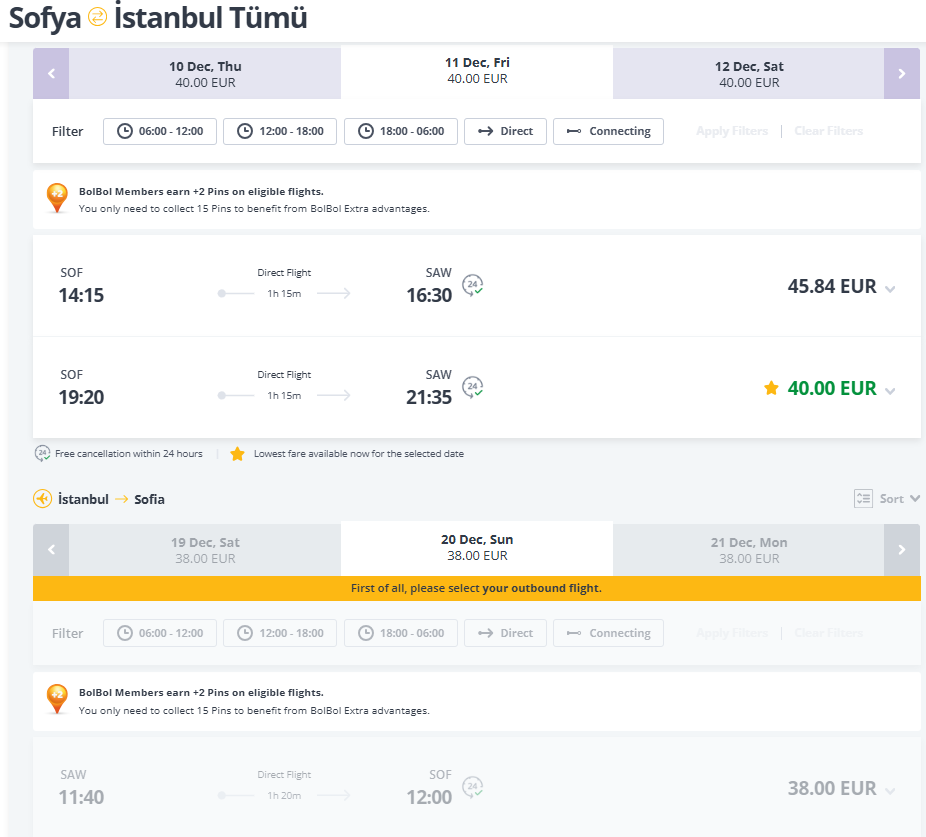Toggle outbound 12:00 - 18:00 time filter
This screenshot has height=837, width=926.
tap(280, 131)
